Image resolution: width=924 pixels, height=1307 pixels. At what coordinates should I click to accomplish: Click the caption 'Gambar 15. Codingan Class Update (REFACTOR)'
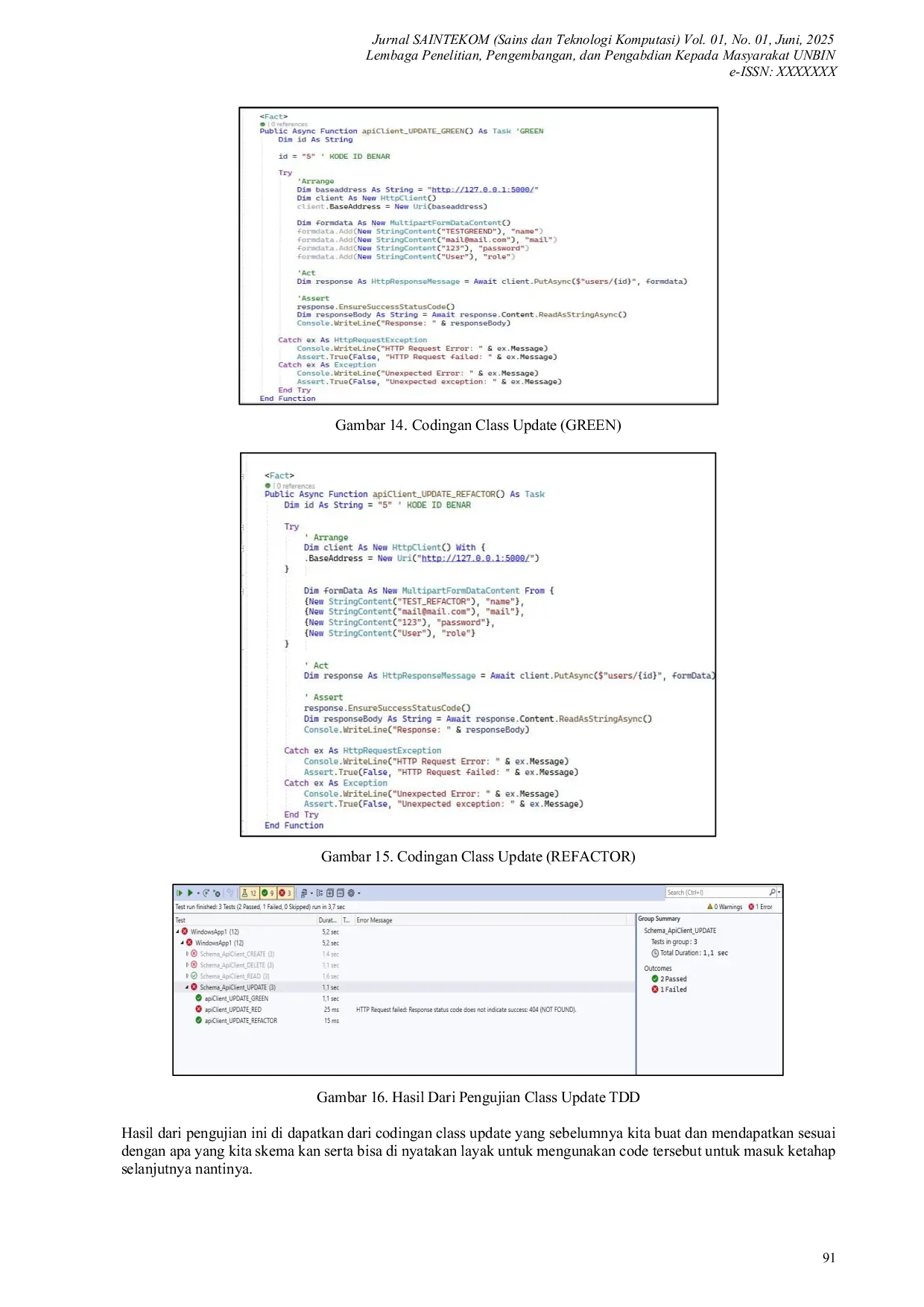(x=478, y=857)
